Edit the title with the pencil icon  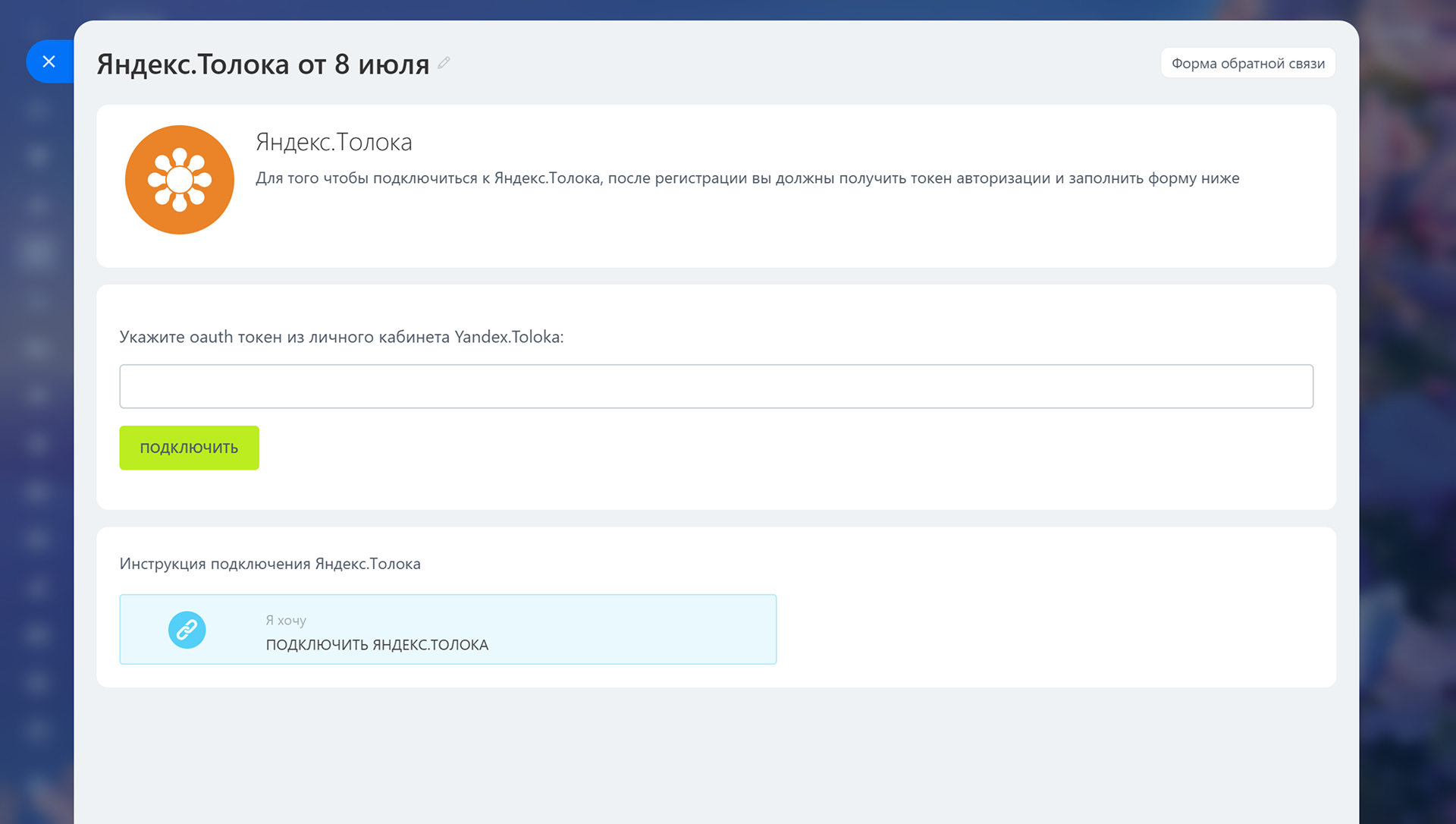point(444,63)
